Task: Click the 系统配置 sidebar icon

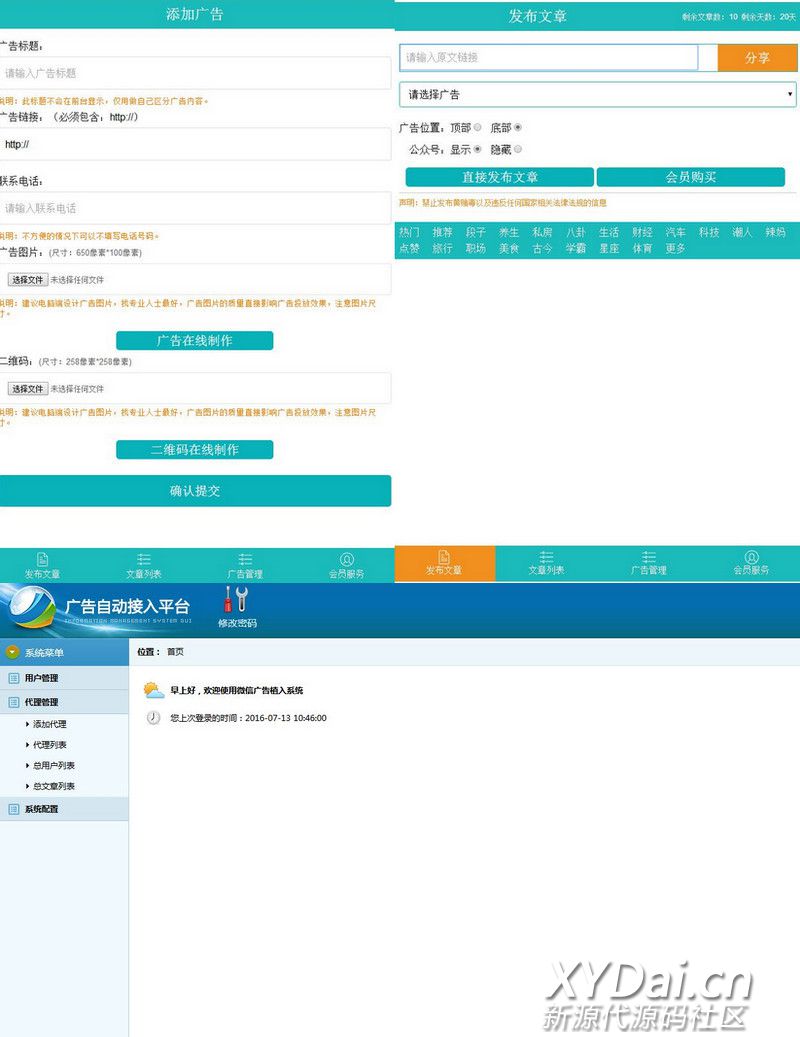Action: pyautogui.click(x=14, y=809)
